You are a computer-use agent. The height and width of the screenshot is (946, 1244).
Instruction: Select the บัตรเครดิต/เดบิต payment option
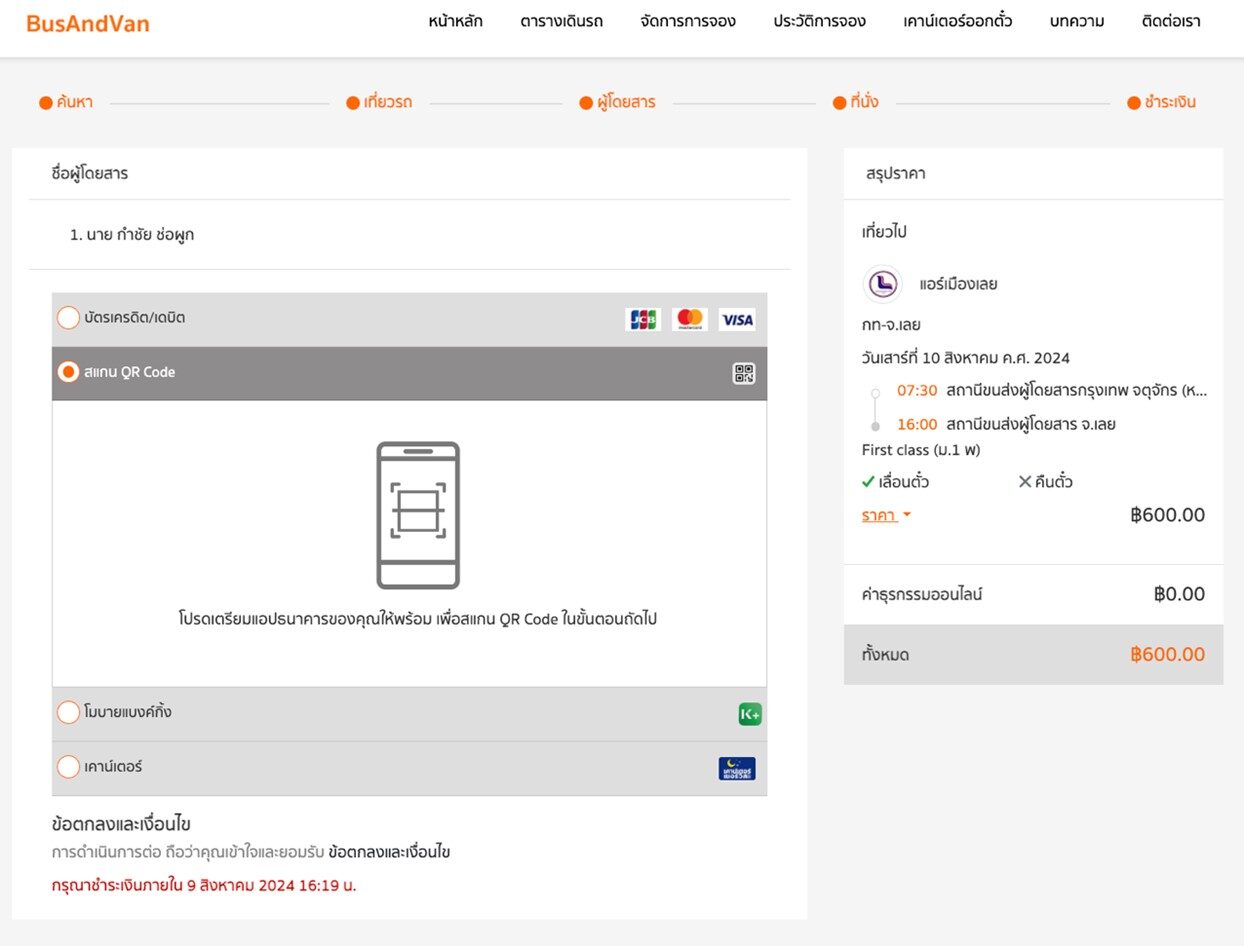point(68,318)
